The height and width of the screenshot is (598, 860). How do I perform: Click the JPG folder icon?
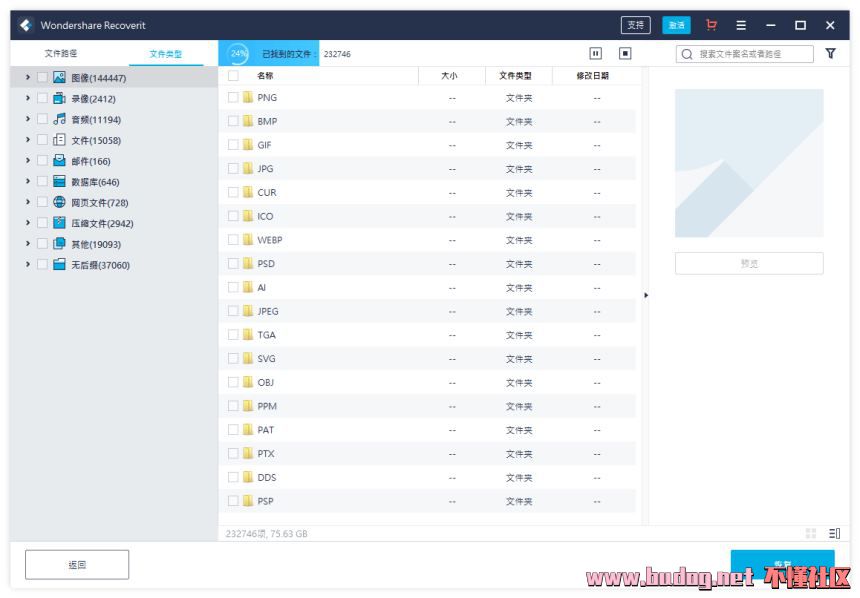(248, 168)
